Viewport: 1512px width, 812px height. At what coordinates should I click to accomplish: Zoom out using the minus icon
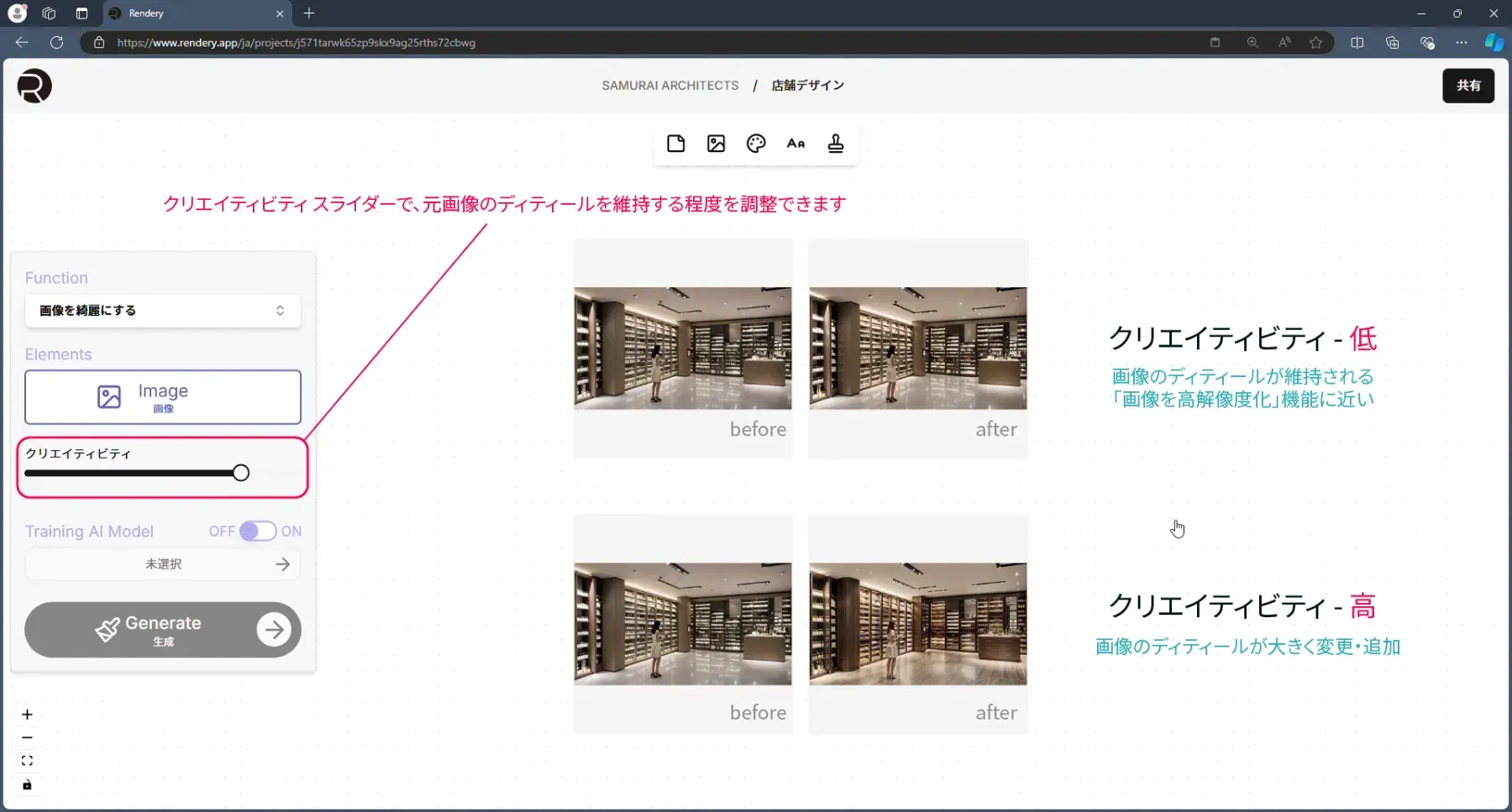point(27,738)
